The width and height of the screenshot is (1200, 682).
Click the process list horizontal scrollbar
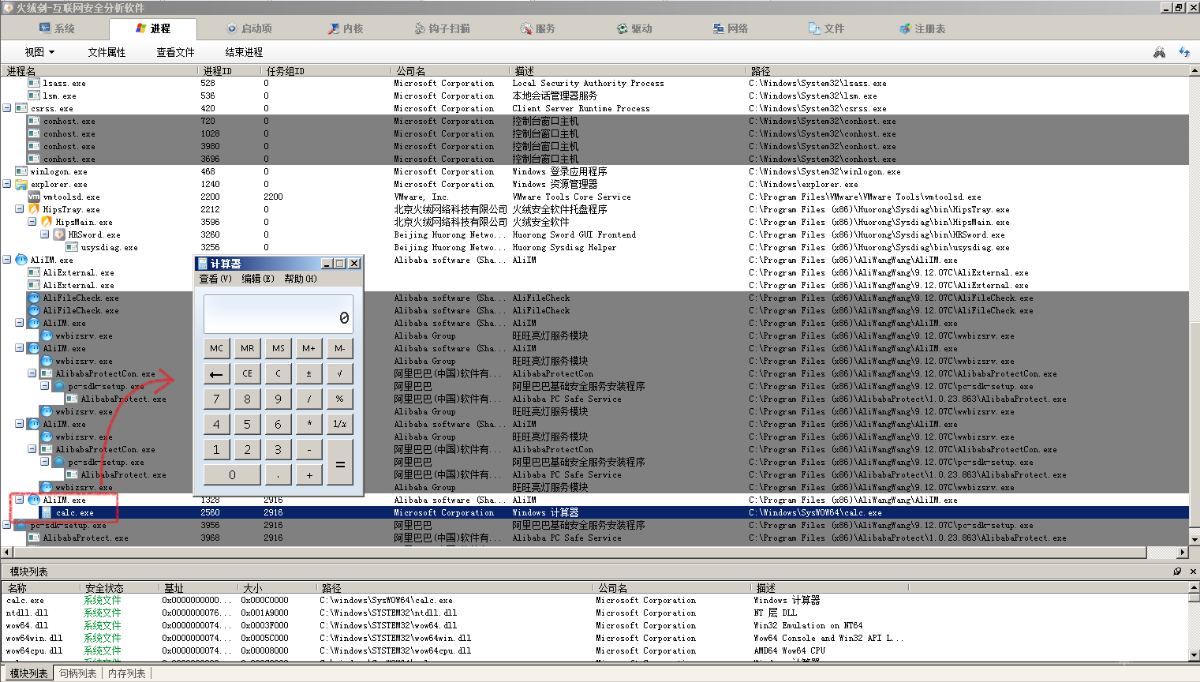[x=595, y=552]
